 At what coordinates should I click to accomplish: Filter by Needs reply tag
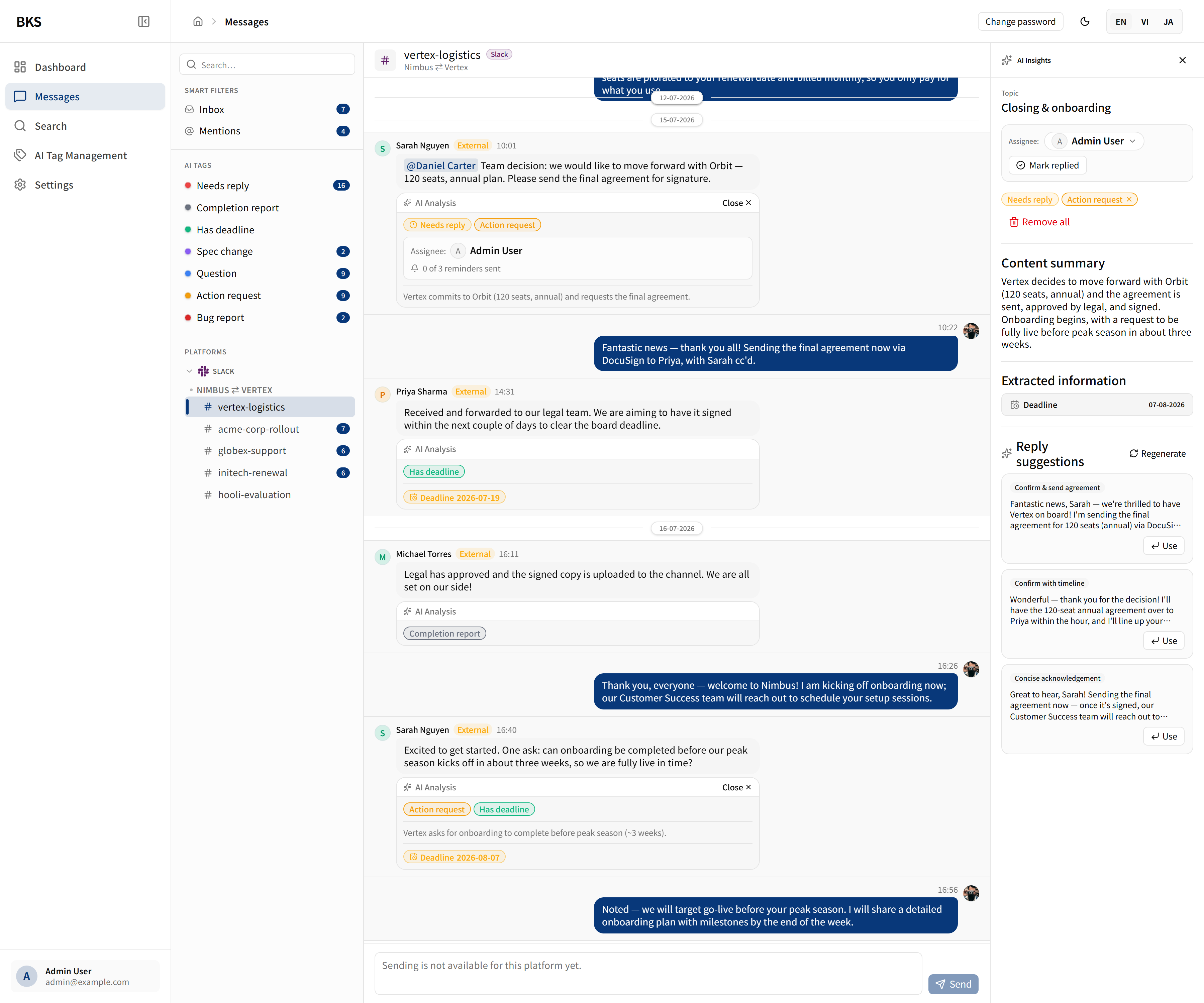[267, 186]
